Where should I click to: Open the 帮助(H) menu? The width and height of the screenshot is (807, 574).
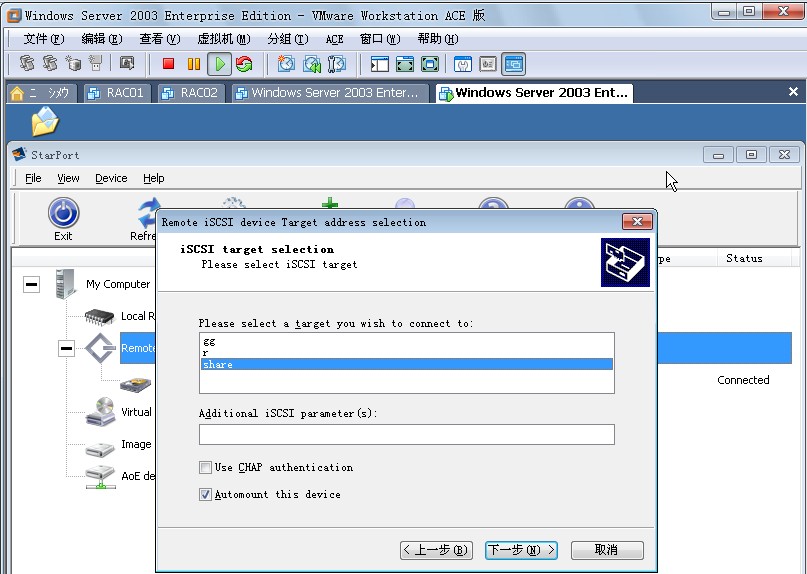[438, 39]
